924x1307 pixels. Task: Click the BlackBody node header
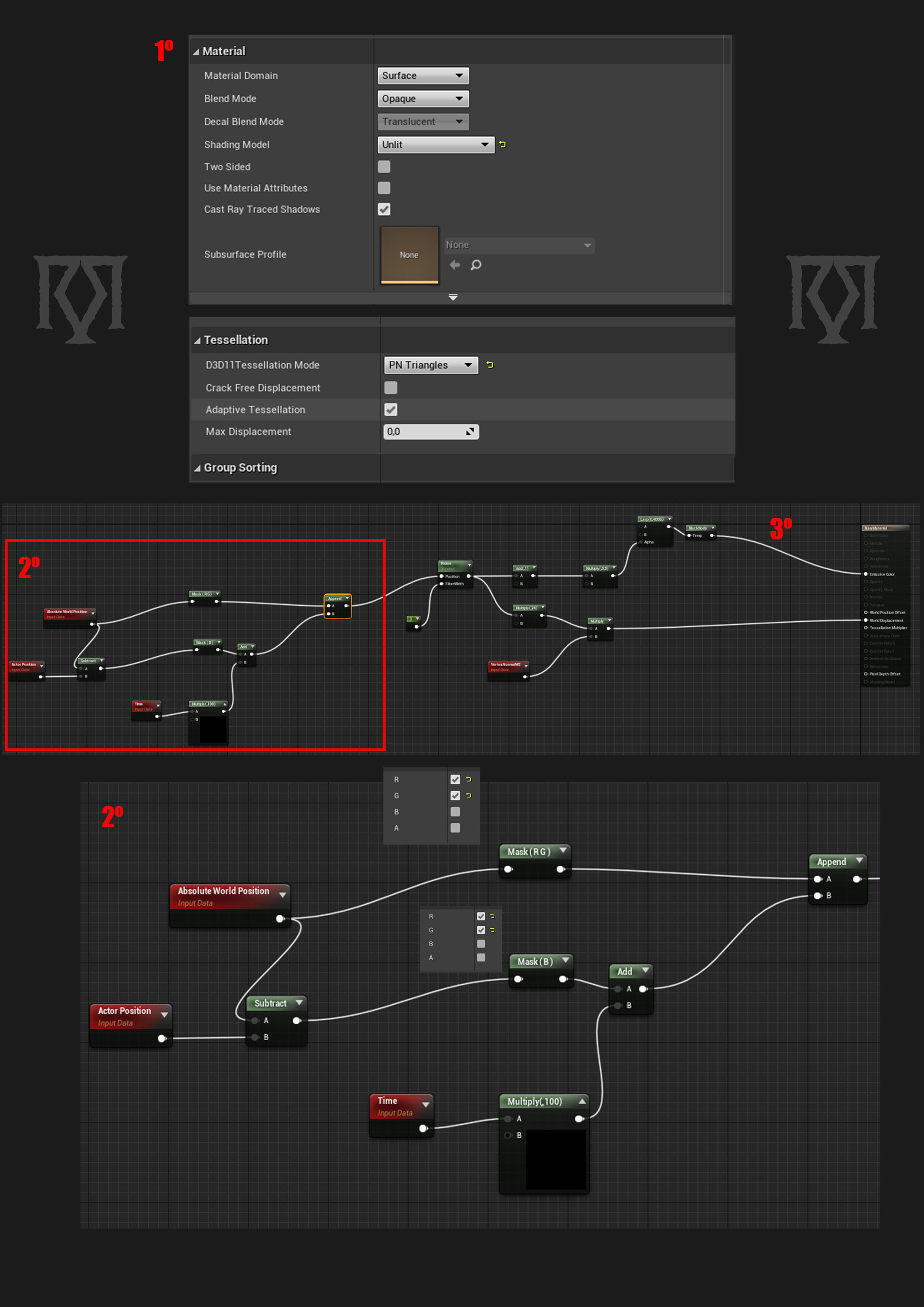tap(700, 528)
